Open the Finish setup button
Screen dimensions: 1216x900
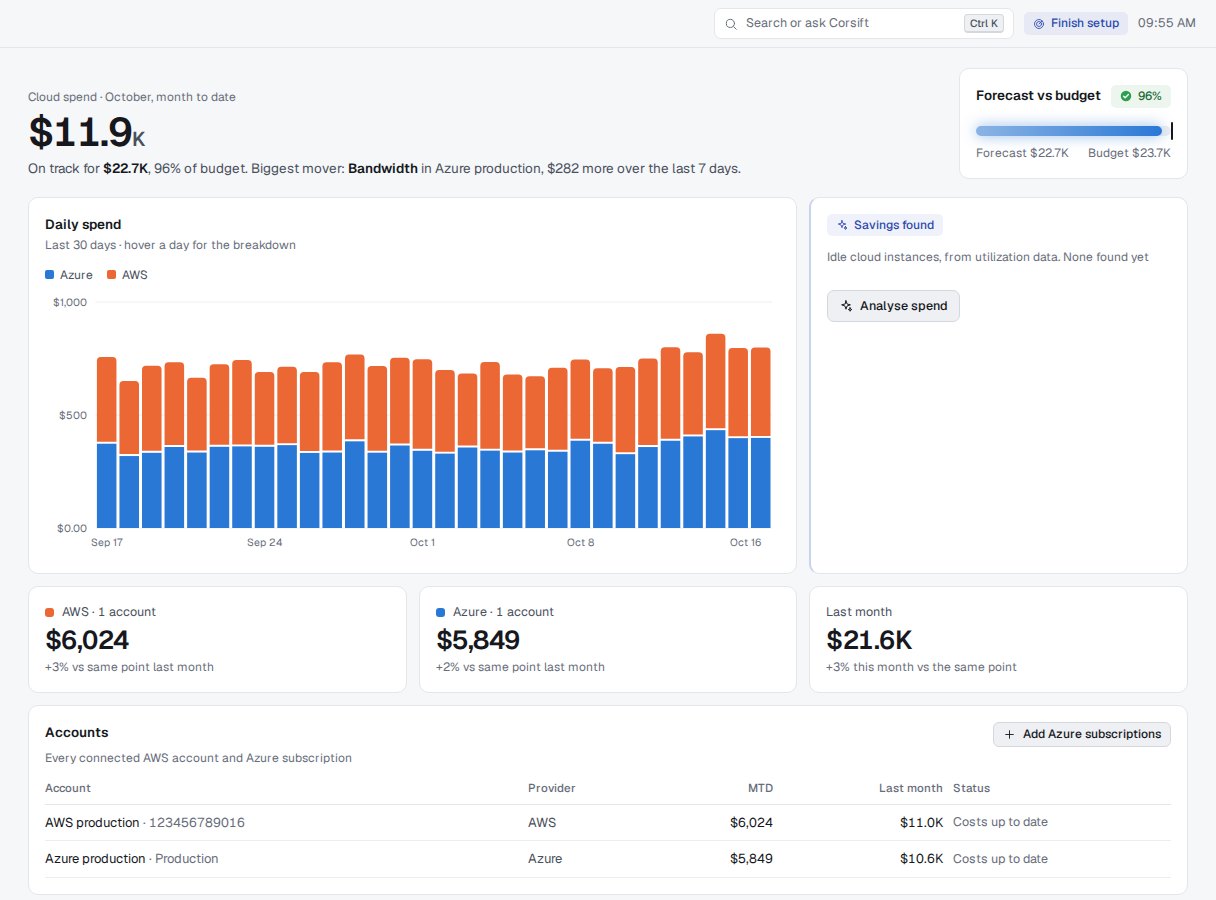tap(1076, 23)
